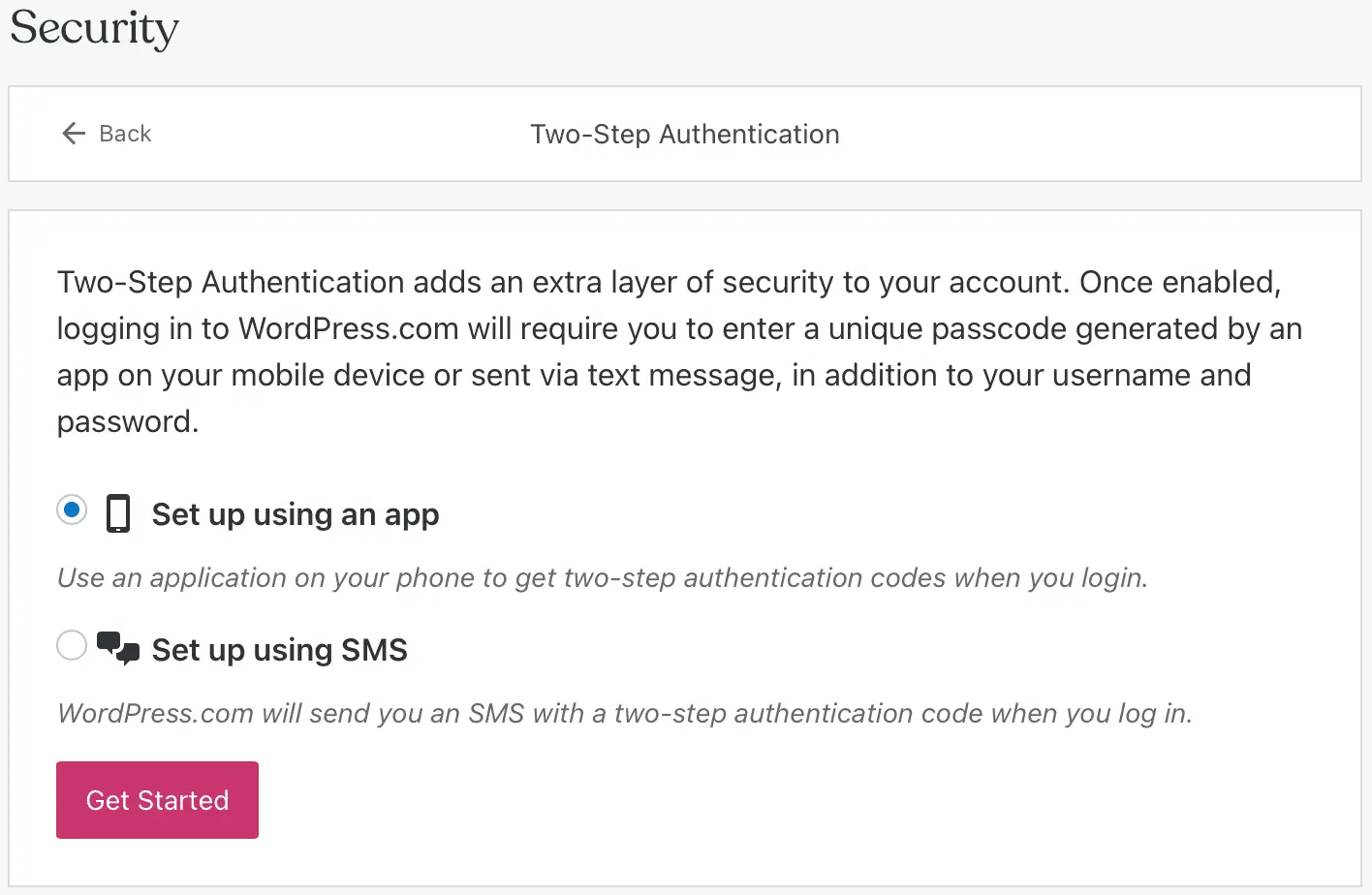
Task: Click the Security heading
Action: point(93,29)
